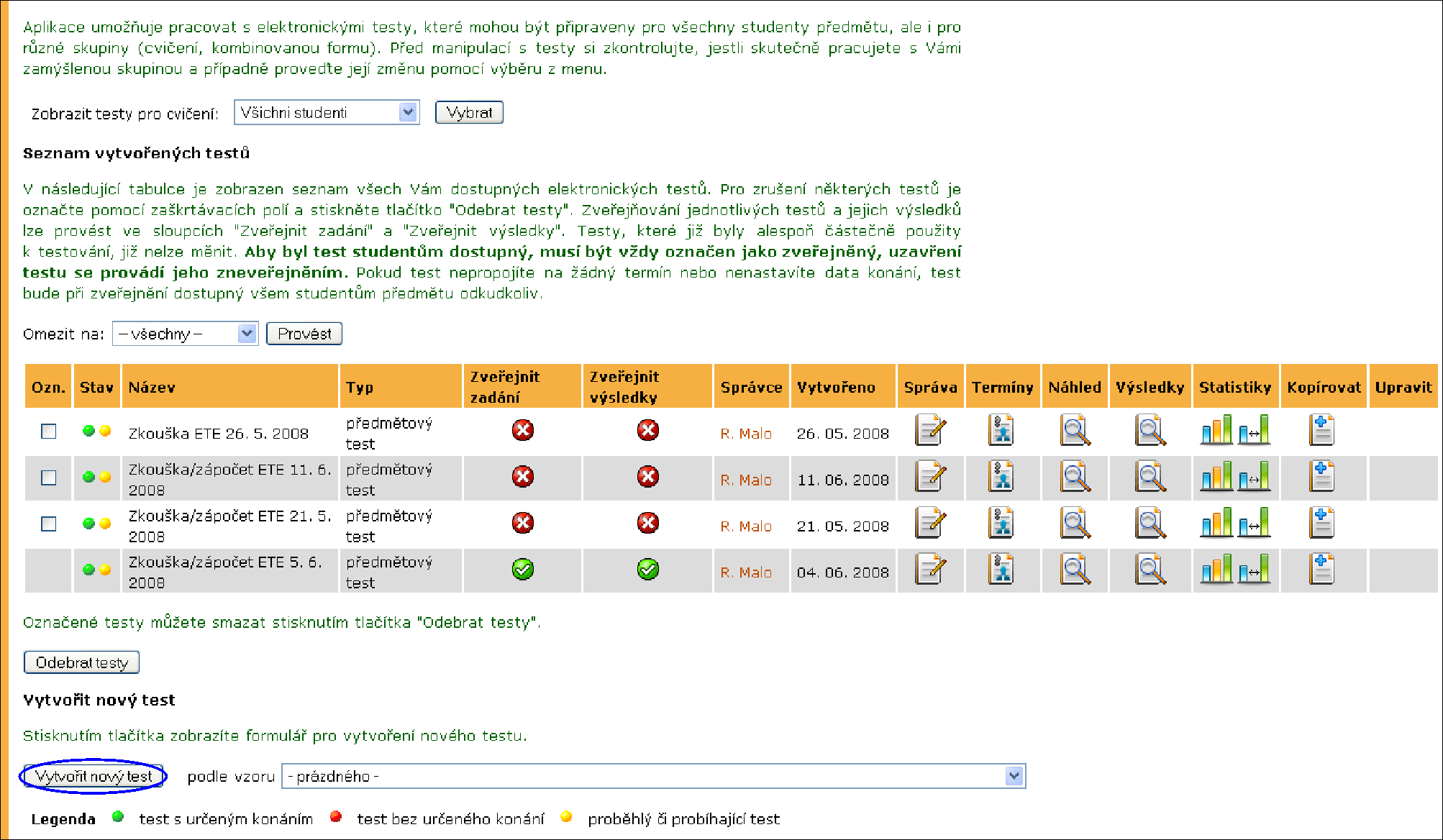Viewport: 1443px width, 840px height.
Task: Open Správa edit icon for test created 04. 06. 2008
Action: point(930,570)
